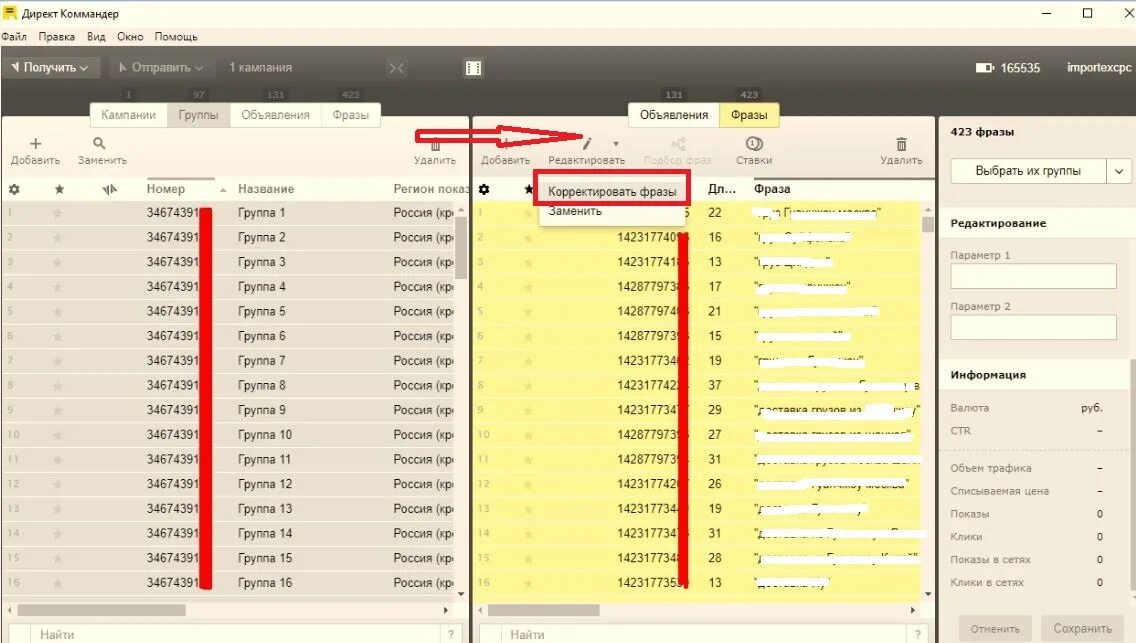Screen dimensions: 1136x643
Task: Open the Правка menu
Action: tap(57, 36)
